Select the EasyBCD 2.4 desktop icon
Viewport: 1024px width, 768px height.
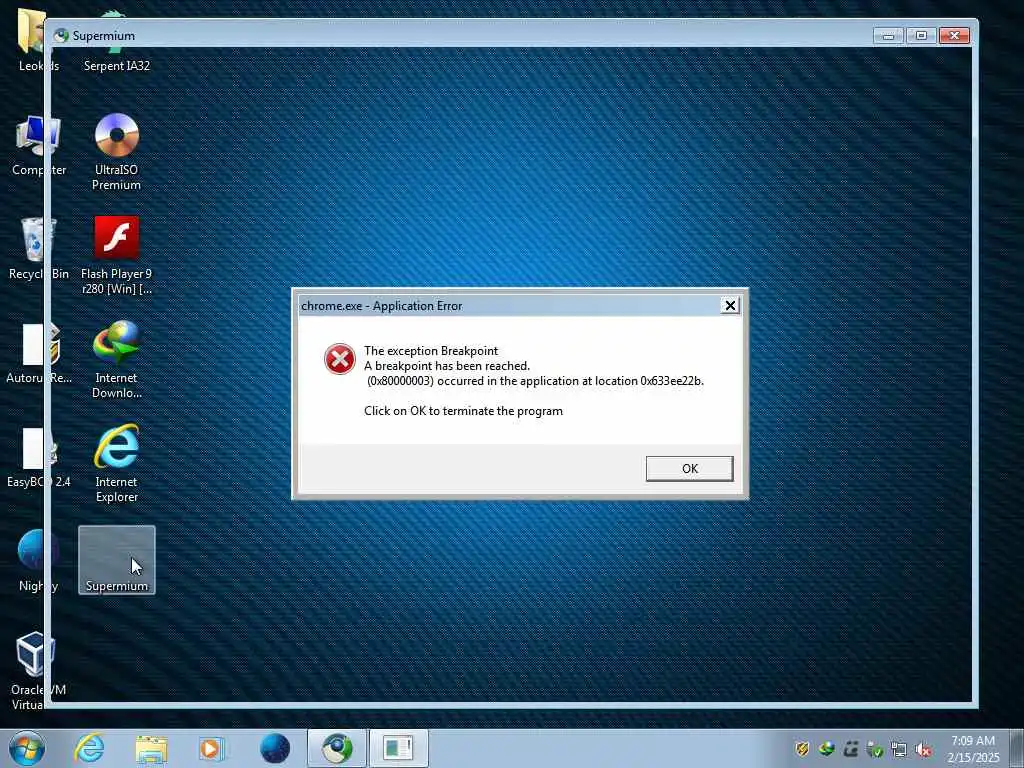(39, 457)
